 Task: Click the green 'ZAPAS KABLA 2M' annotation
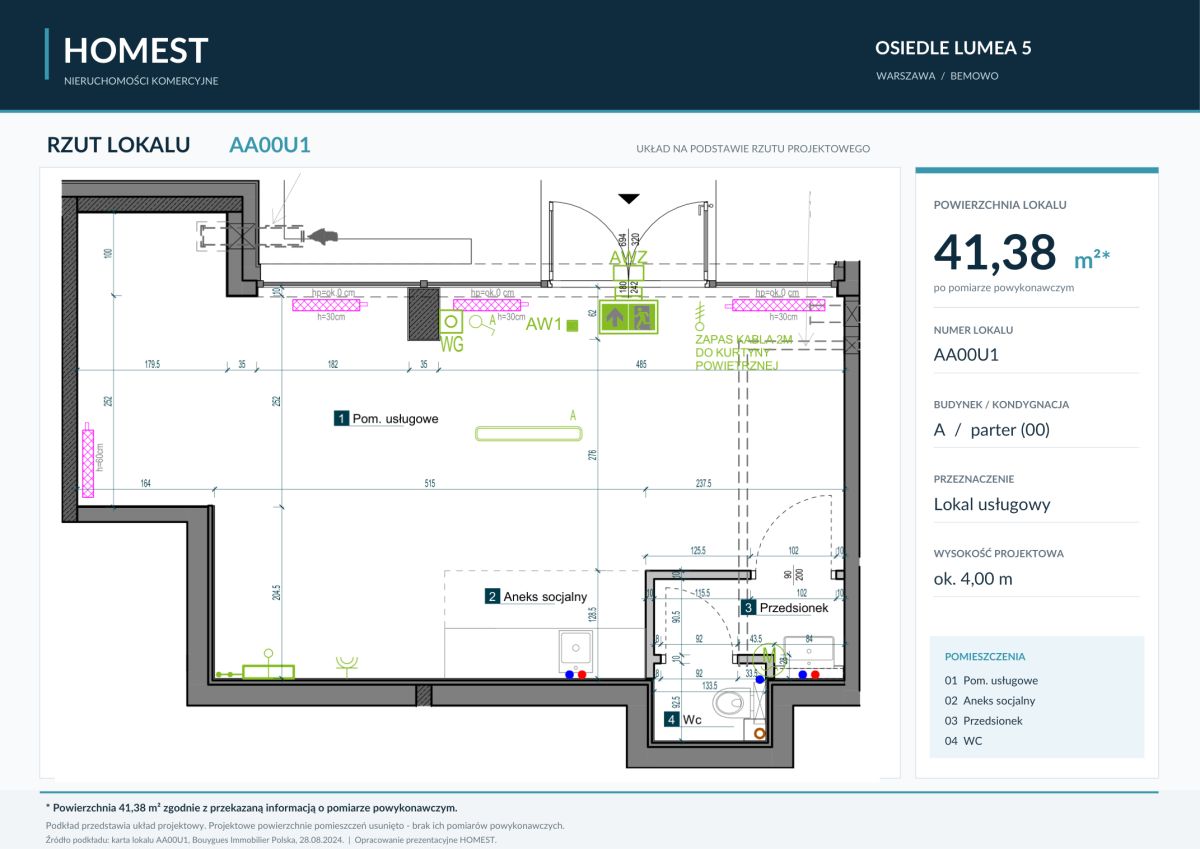(744, 341)
